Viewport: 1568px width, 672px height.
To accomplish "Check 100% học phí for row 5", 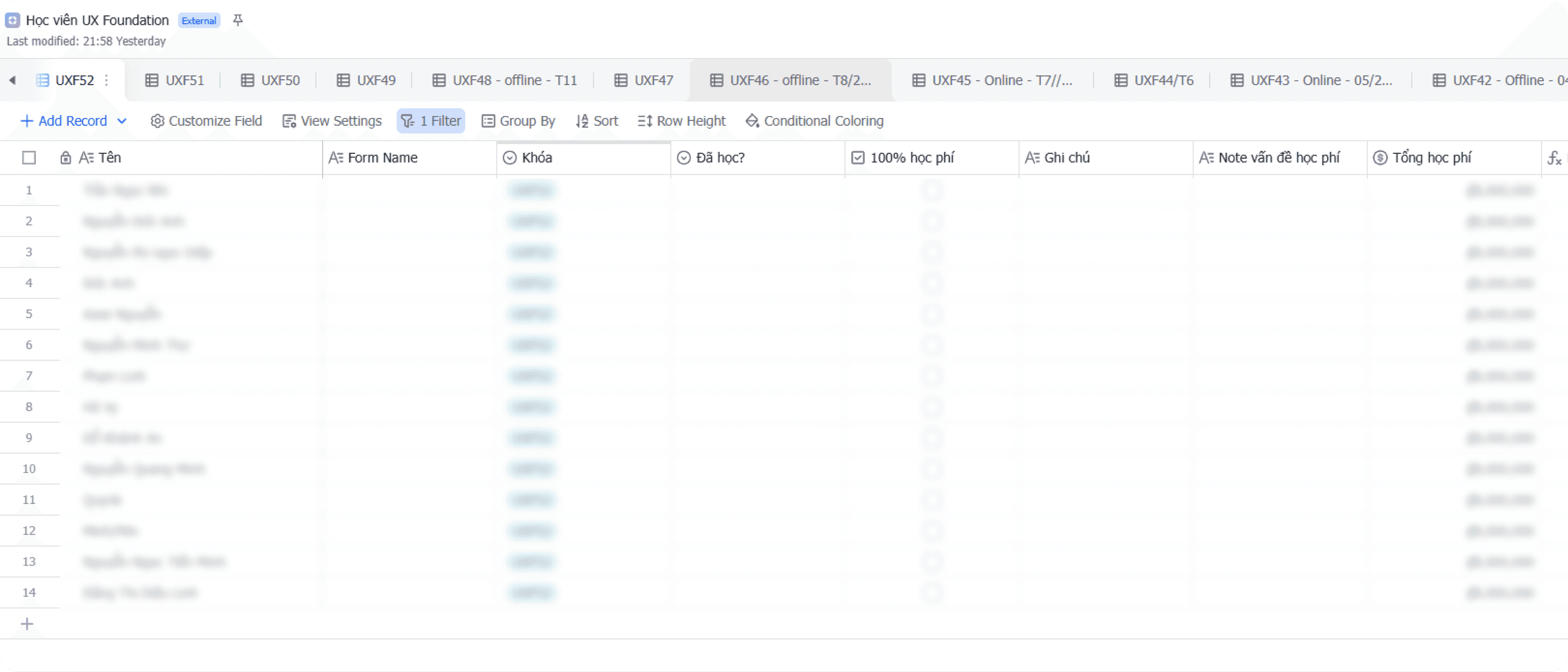I will click(x=932, y=314).
